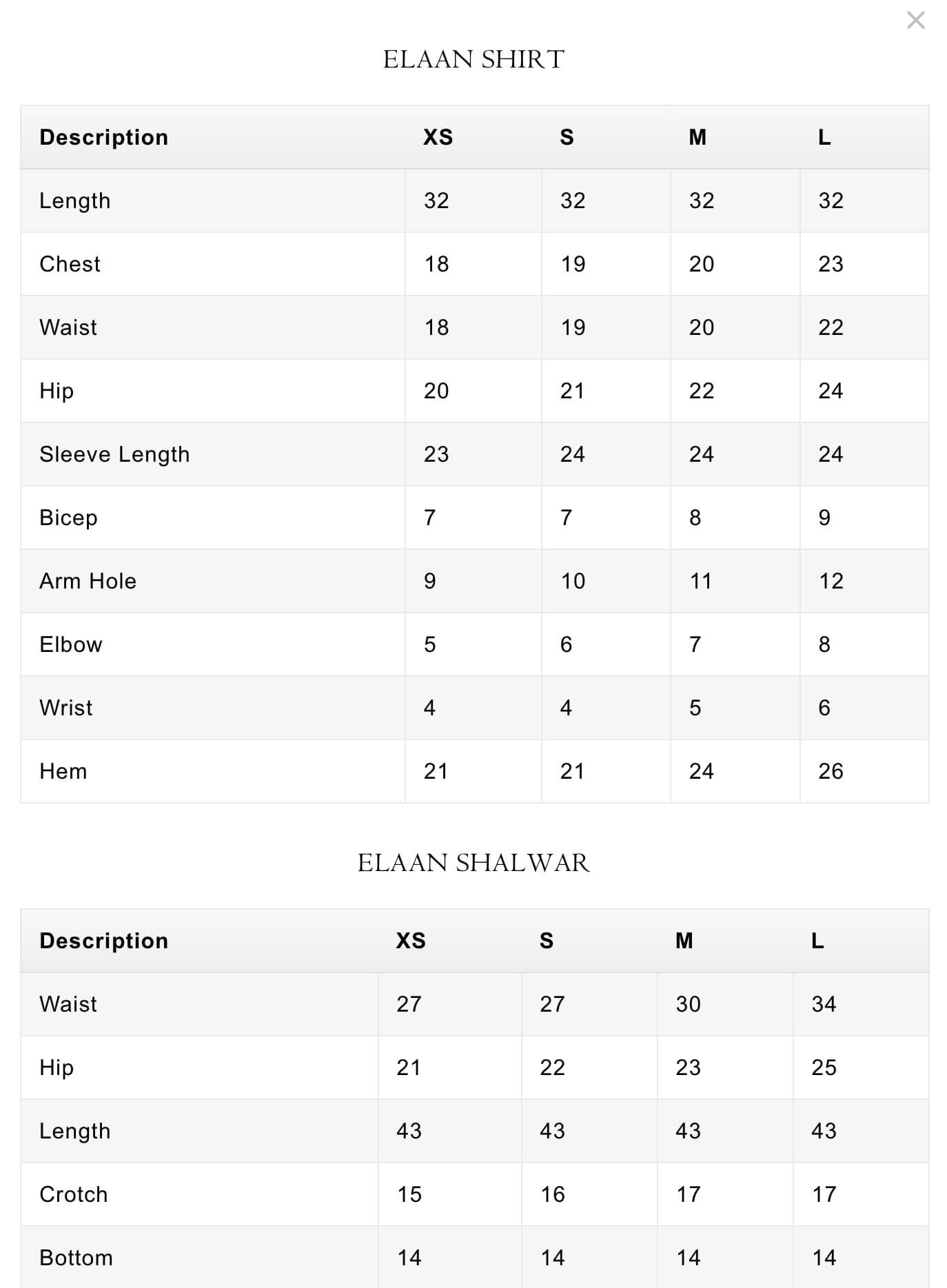Click the ELAAN SHALWAR heading

[473, 863]
